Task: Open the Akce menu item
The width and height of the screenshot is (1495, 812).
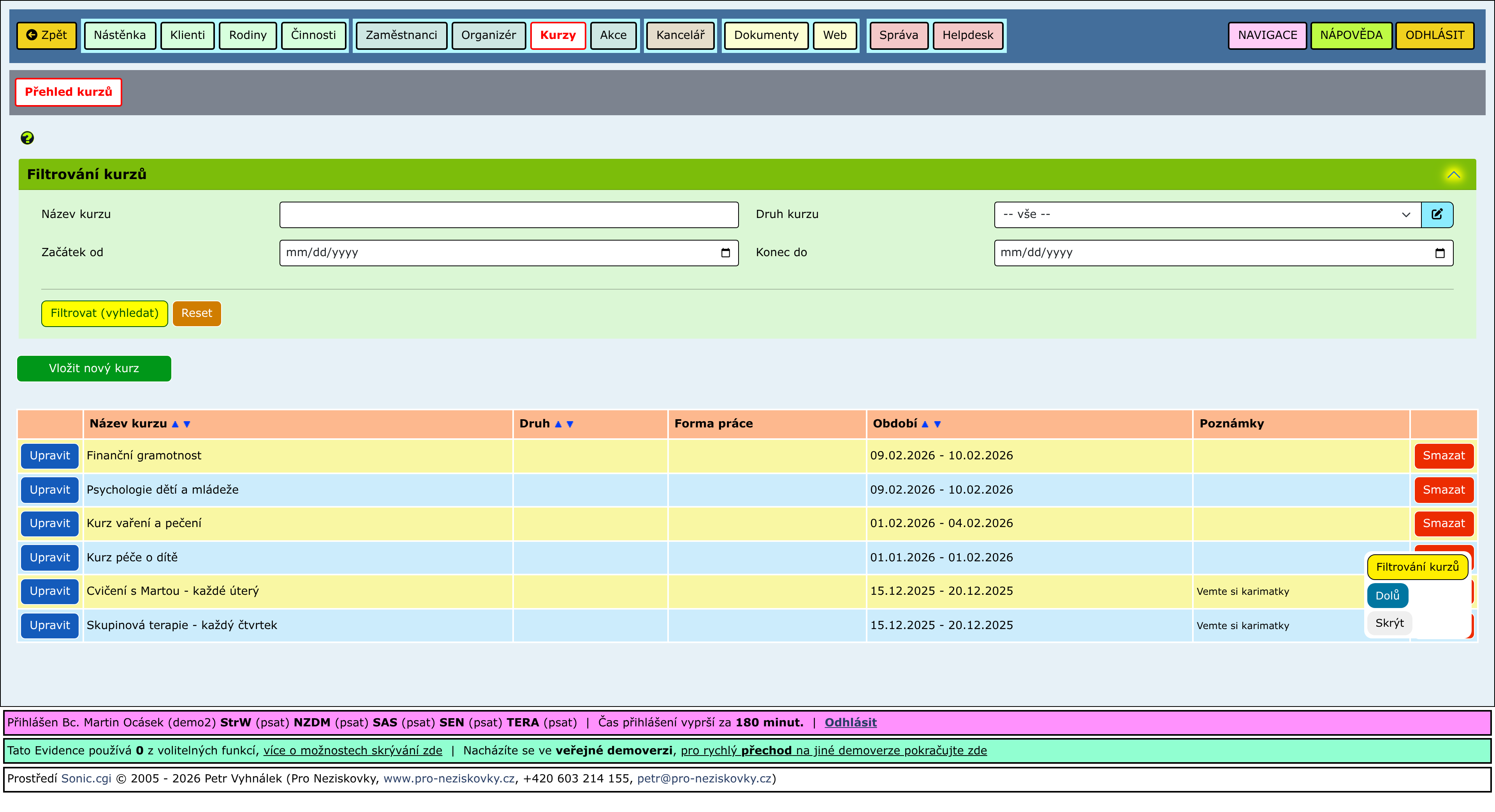Action: point(613,35)
